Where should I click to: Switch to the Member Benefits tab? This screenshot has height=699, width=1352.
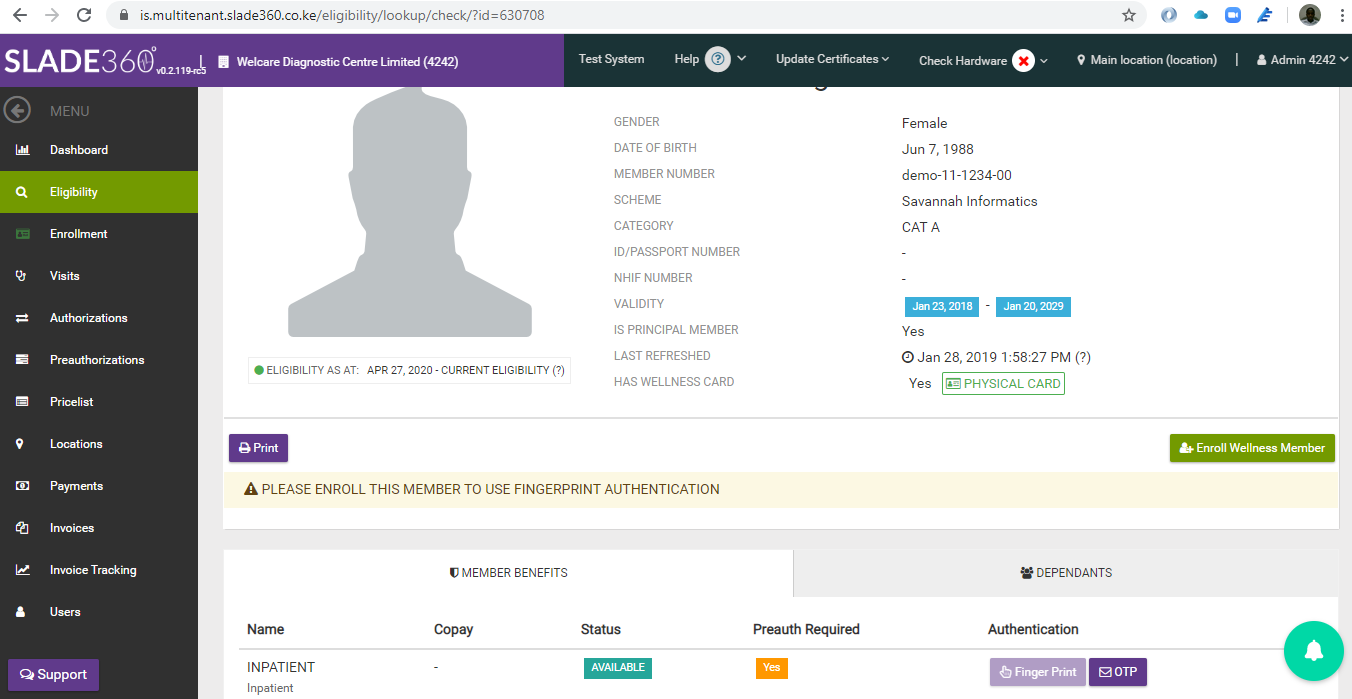click(x=508, y=573)
